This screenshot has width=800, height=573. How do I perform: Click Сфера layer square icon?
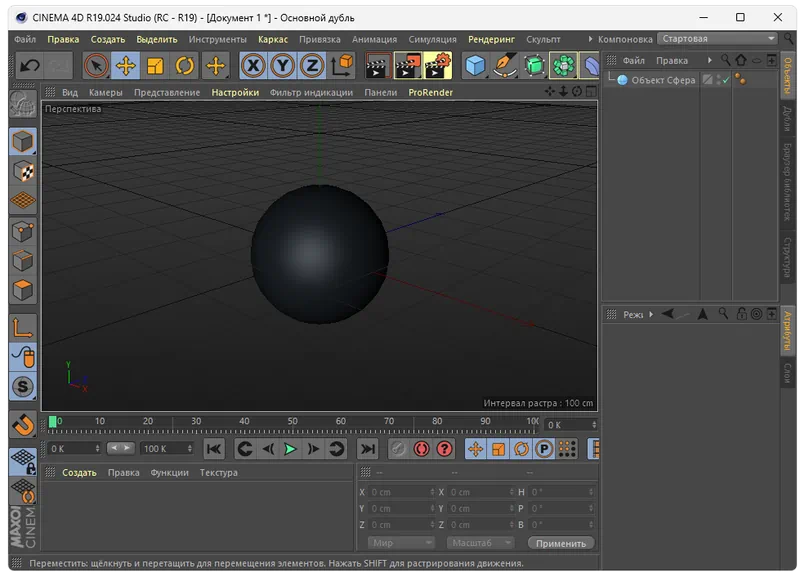coord(707,80)
